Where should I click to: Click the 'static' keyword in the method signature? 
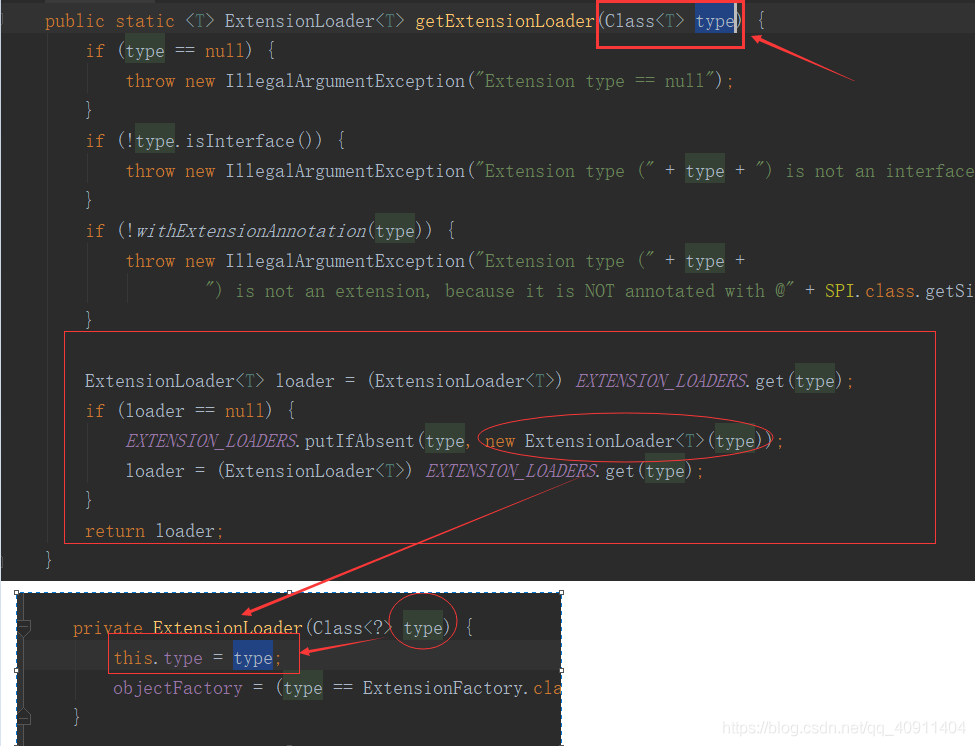coord(145,21)
